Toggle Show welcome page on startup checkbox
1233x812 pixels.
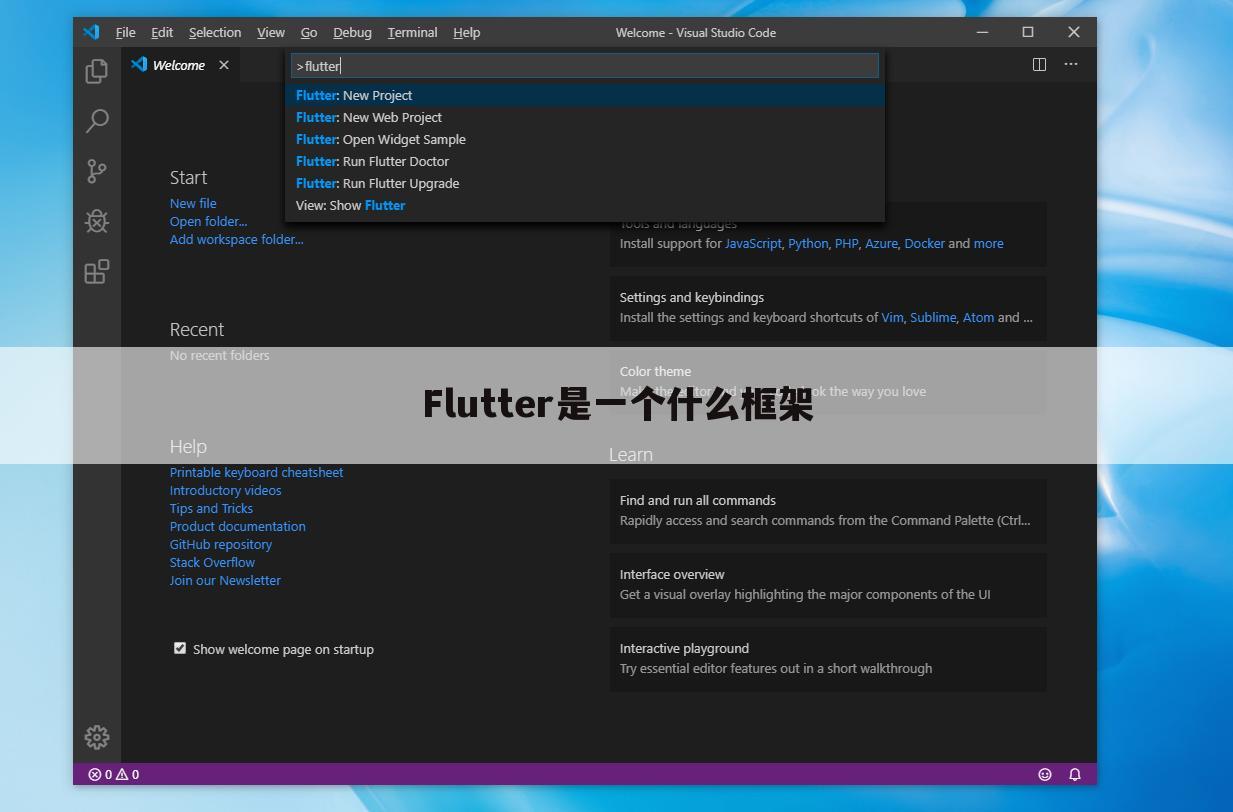point(180,648)
